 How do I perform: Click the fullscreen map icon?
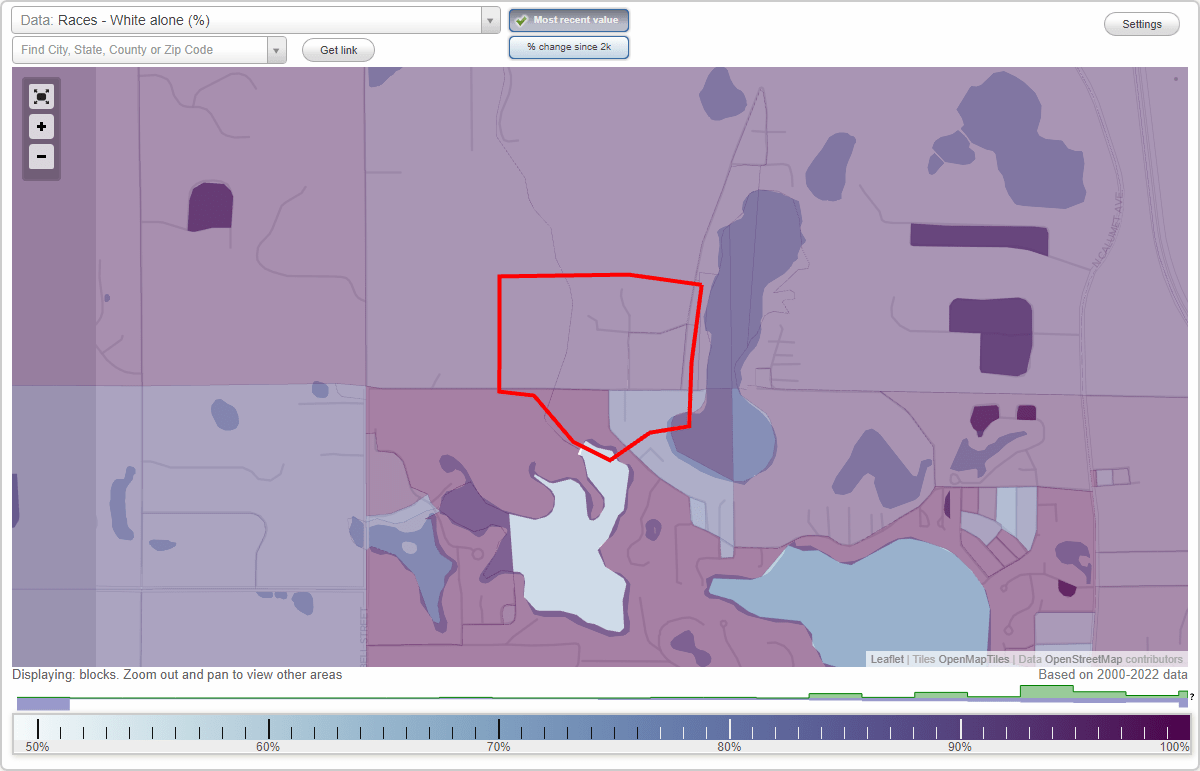coord(41,96)
